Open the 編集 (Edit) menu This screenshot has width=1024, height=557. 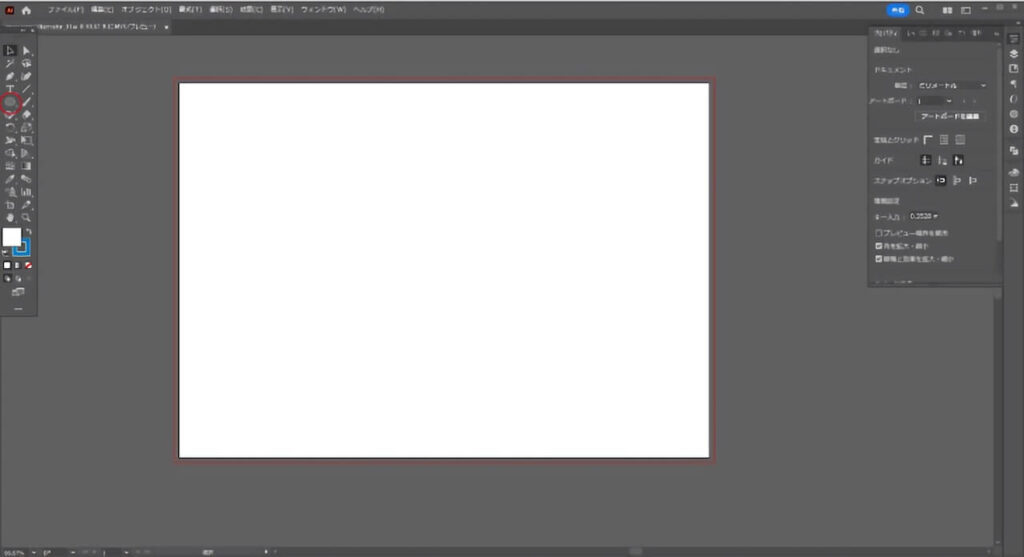pos(102,10)
